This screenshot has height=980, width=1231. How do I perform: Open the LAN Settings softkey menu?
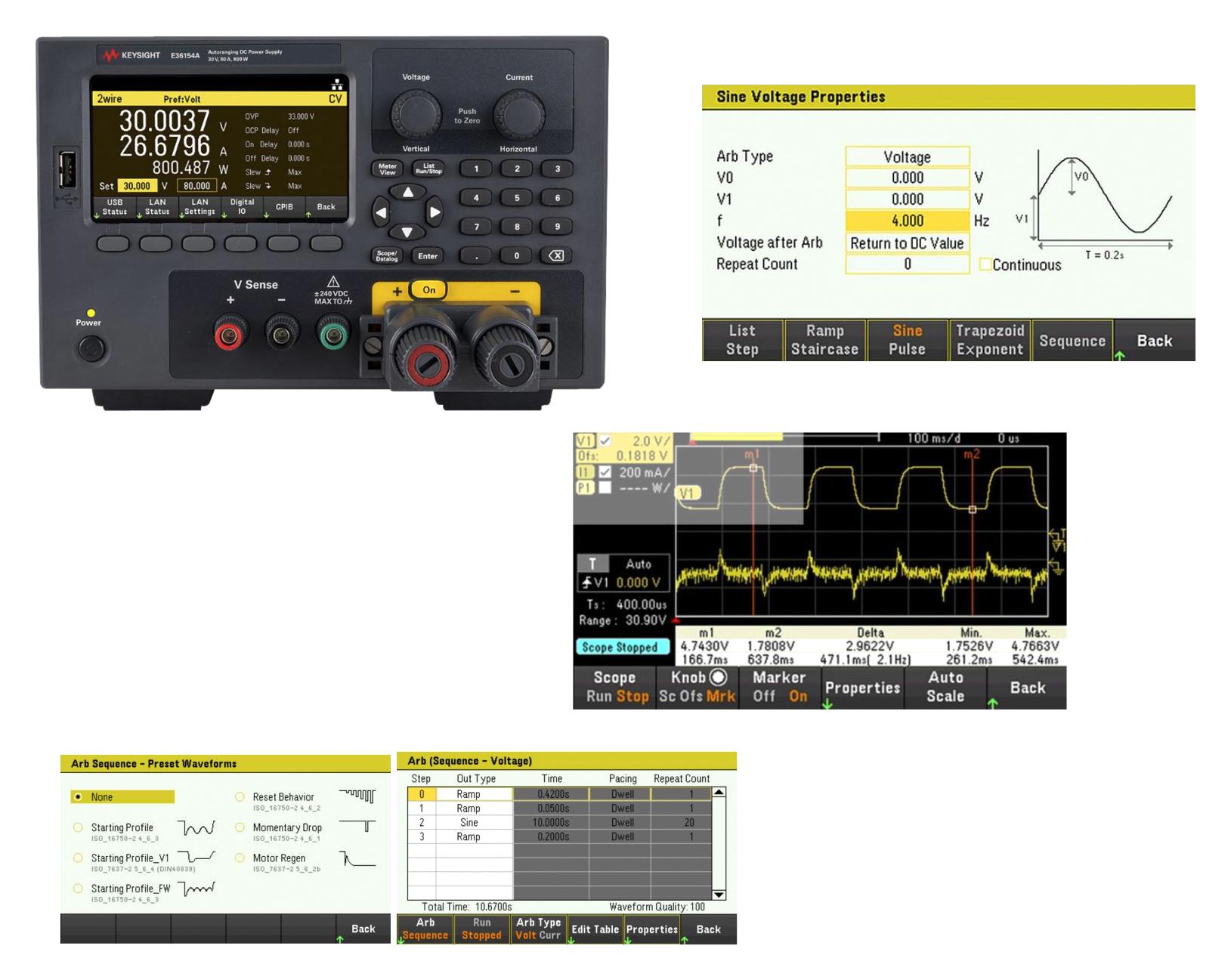point(199,207)
